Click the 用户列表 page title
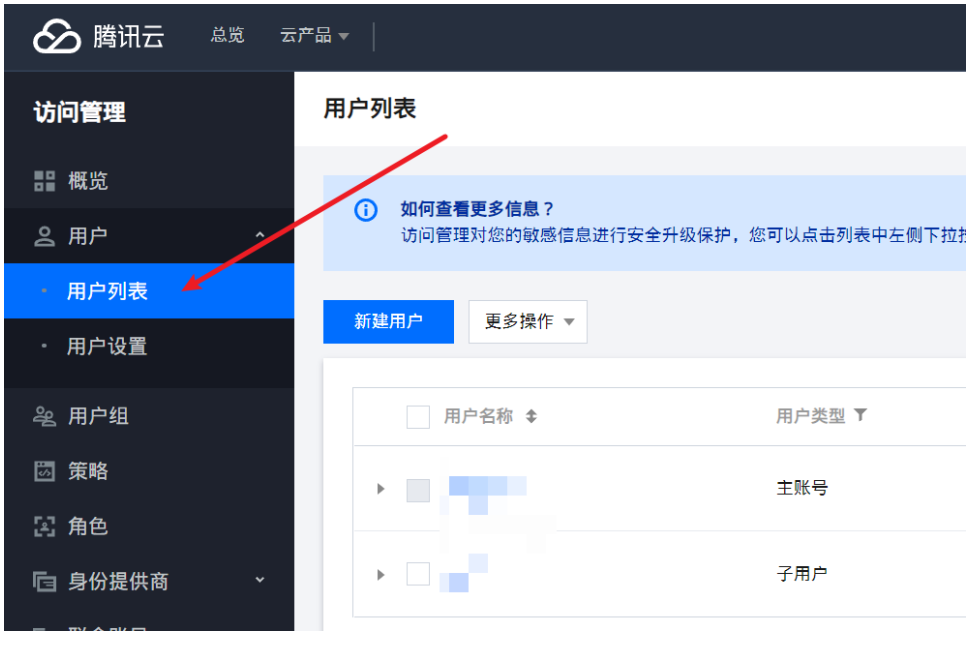Image resolution: width=976 pixels, height=659 pixels. [370, 109]
